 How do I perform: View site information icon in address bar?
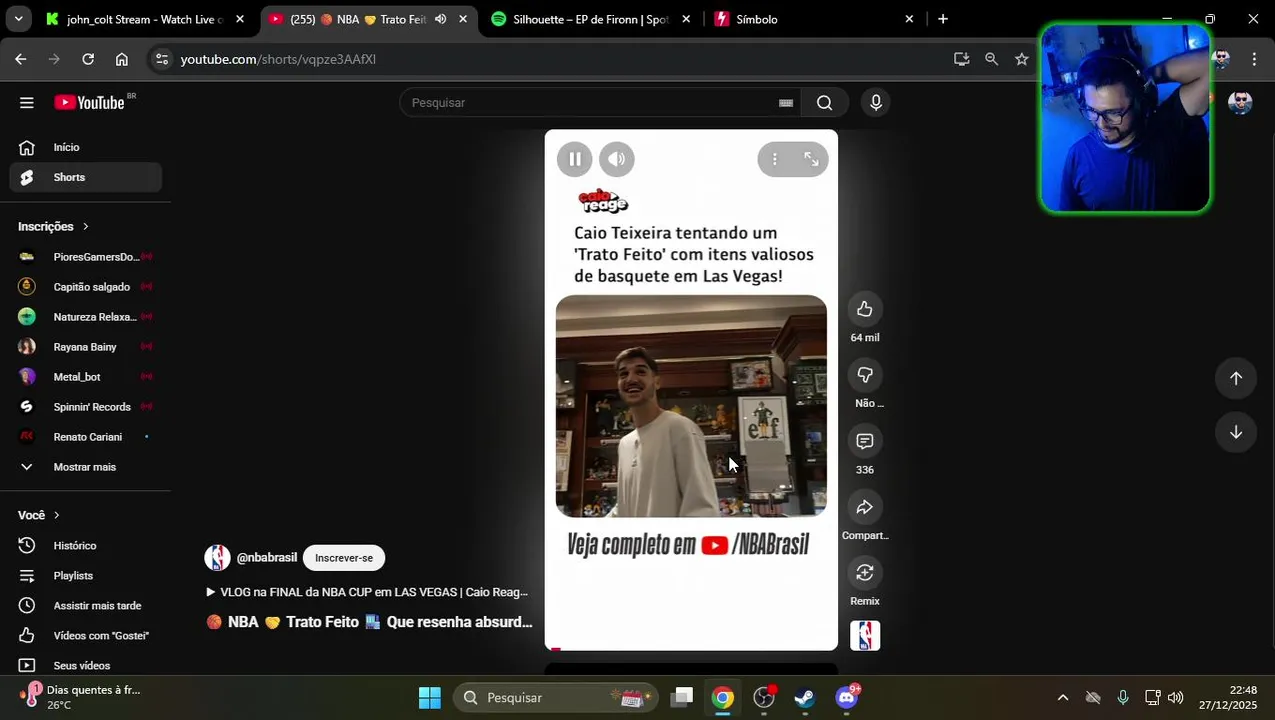coord(162,59)
